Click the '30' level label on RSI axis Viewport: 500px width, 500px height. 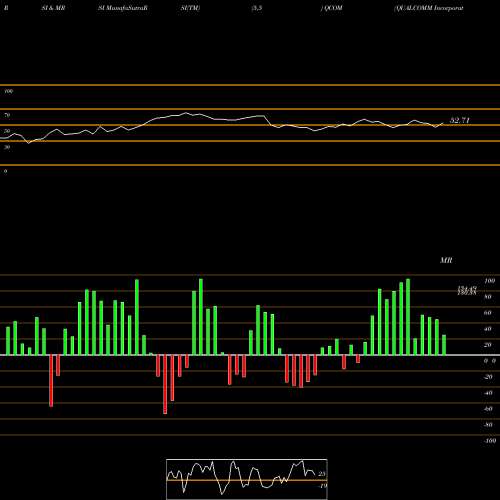coord(7,147)
